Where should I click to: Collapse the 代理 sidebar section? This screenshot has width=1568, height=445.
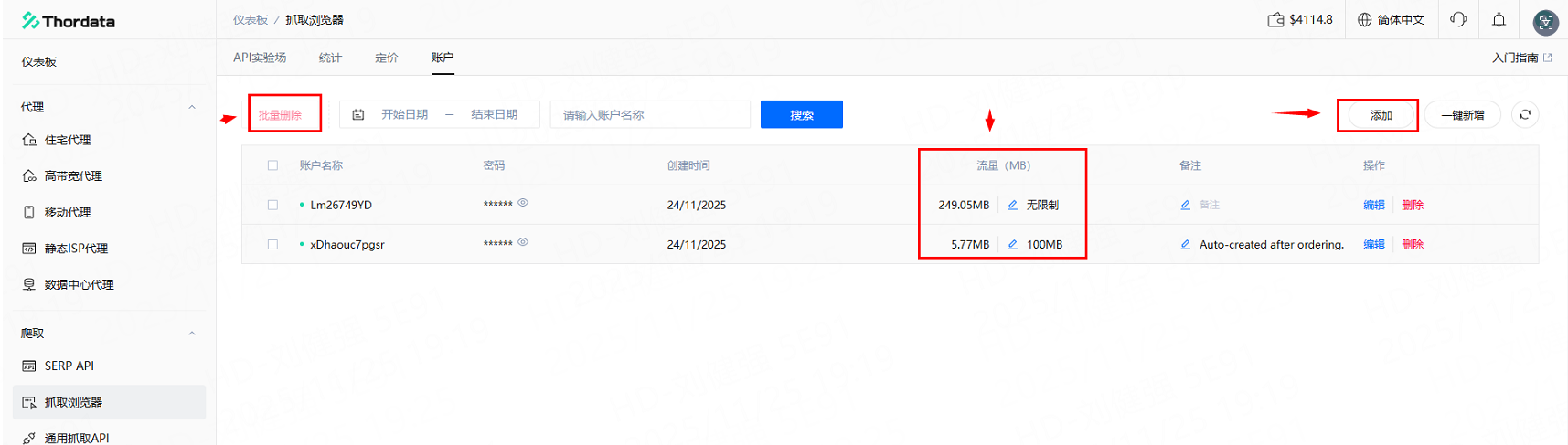[x=192, y=107]
